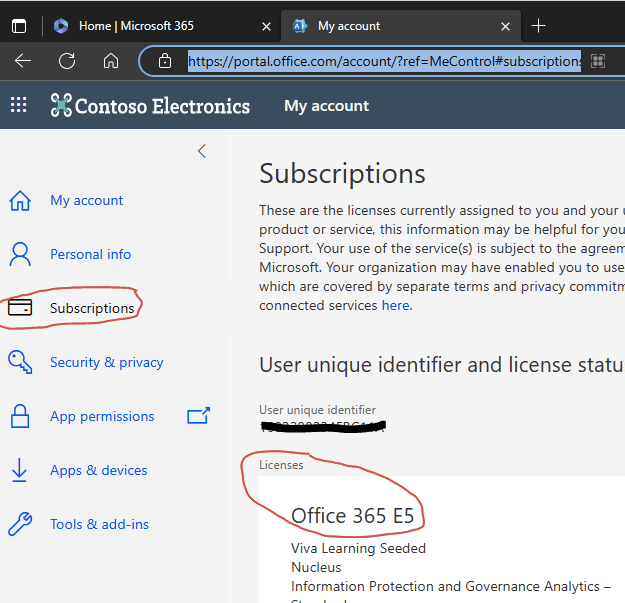625x603 pixels.
Task: Click the App permissions lock icon
Action: point(20,416)
